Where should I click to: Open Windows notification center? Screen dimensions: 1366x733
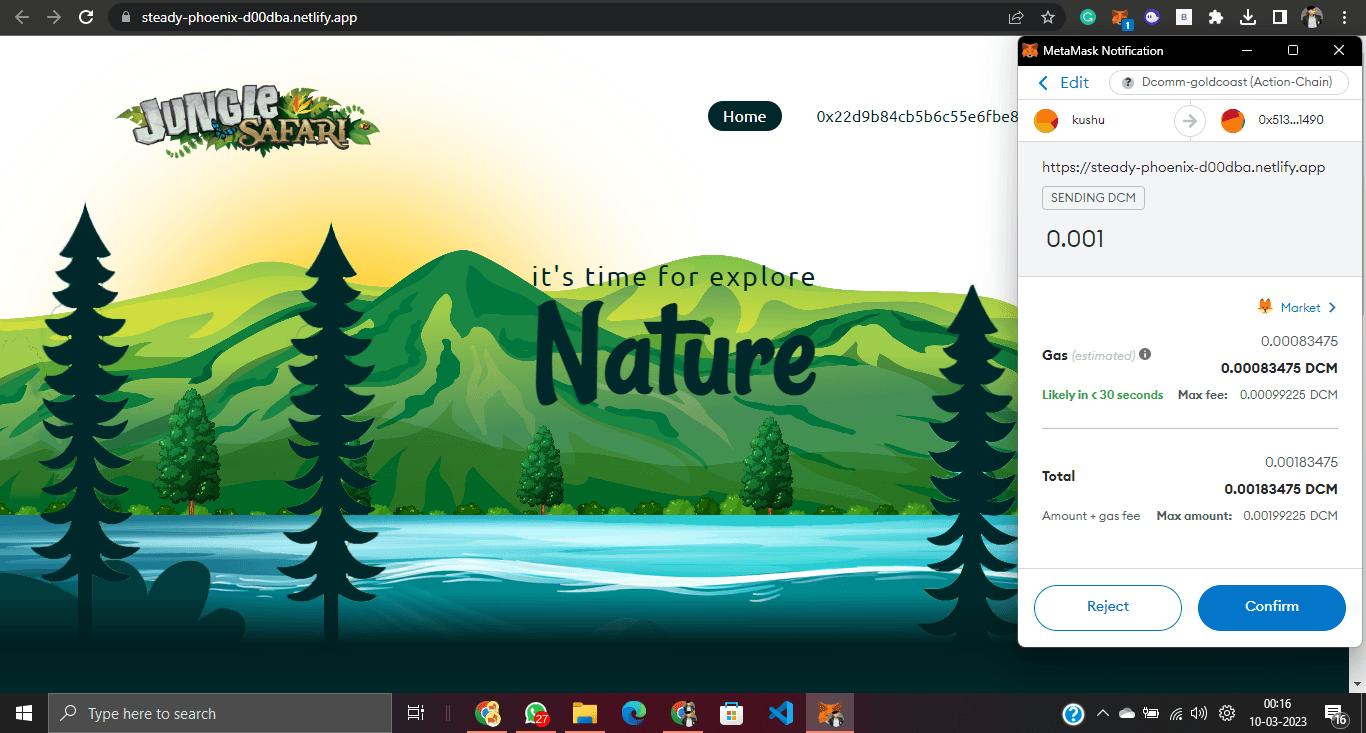(1336, 714)
